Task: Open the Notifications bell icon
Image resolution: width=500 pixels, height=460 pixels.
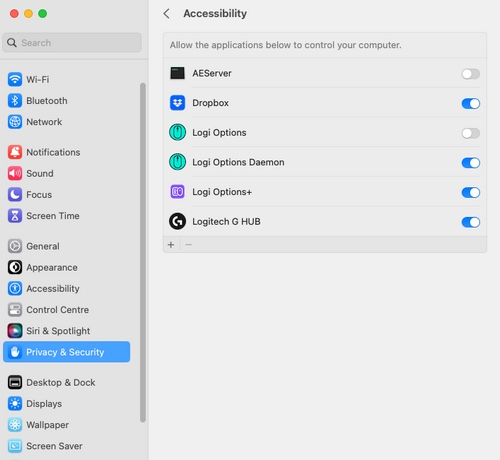Action: (x=15, y=152)
